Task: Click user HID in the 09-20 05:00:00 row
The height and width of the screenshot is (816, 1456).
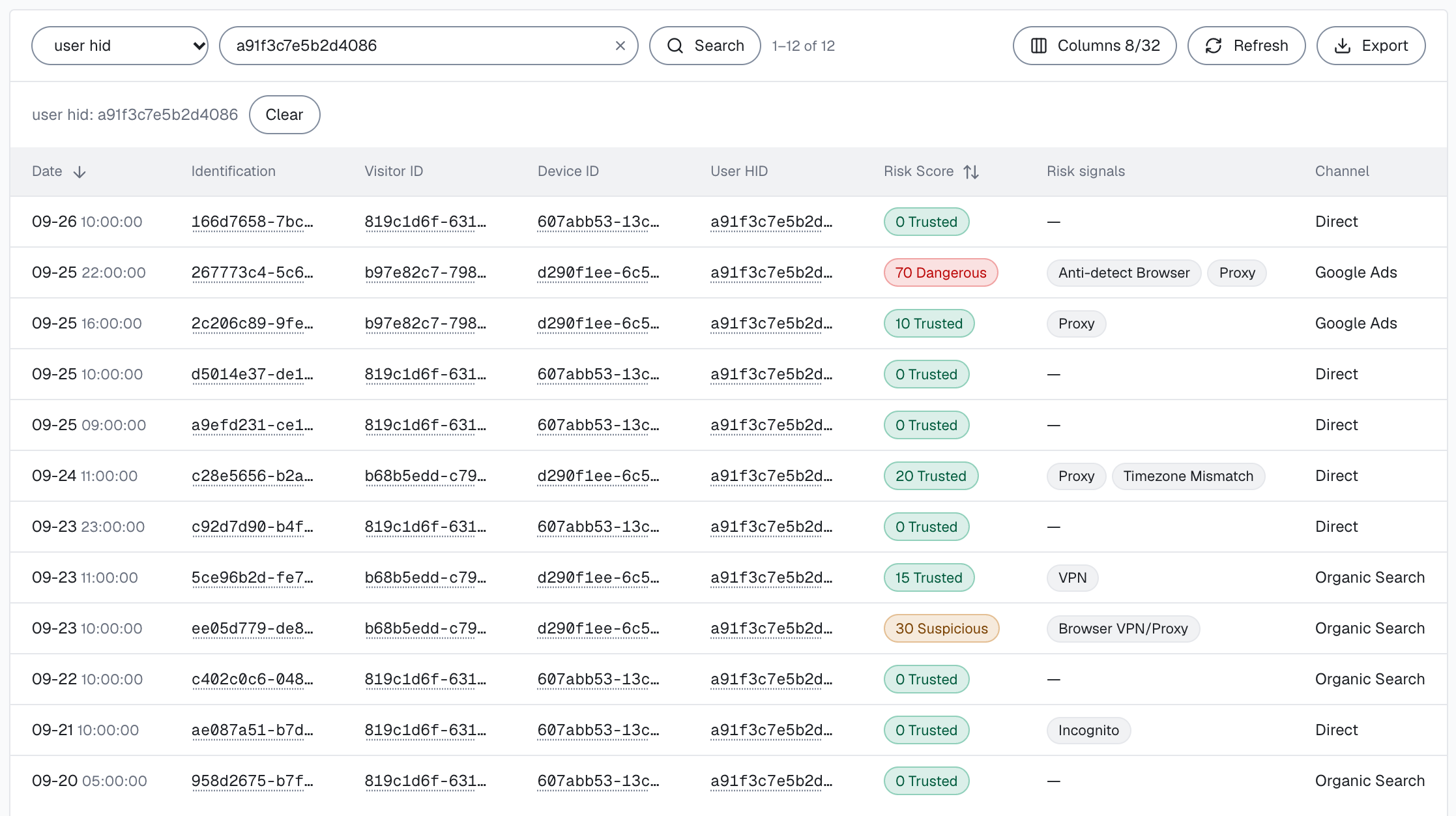Action: click(x=772, y=781)
